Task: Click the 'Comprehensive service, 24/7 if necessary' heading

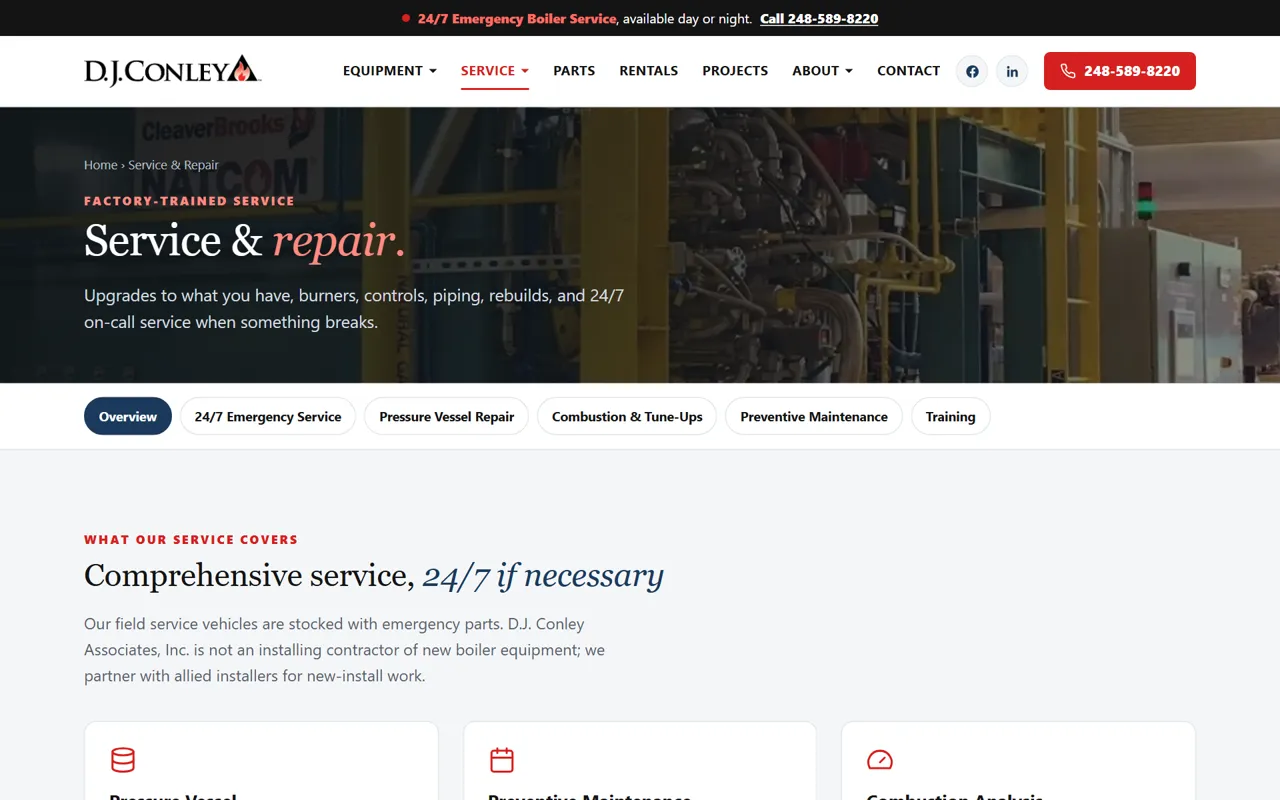Action: tap(374, 576)
